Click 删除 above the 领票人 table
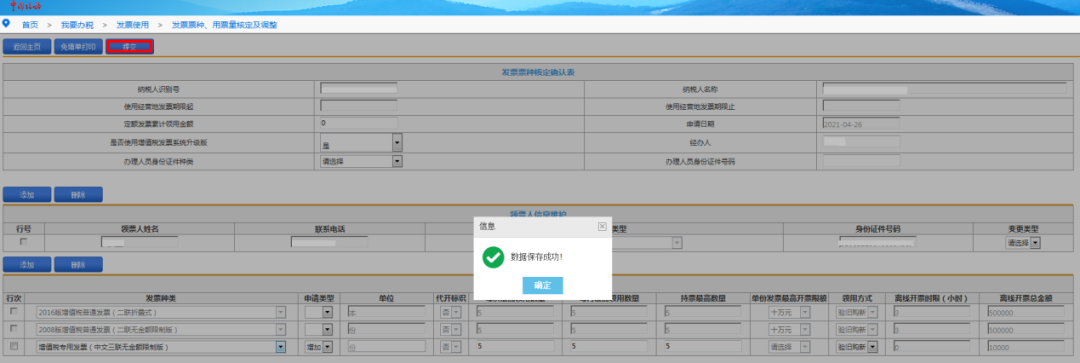Image resolution: width=1080 pixels, height=363 pixels. [79, 194]
